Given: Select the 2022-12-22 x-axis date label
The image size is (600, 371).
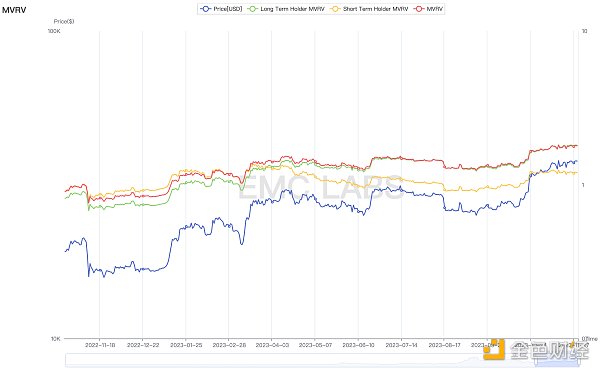Looking at the screenshot, I should click(143, 345).
